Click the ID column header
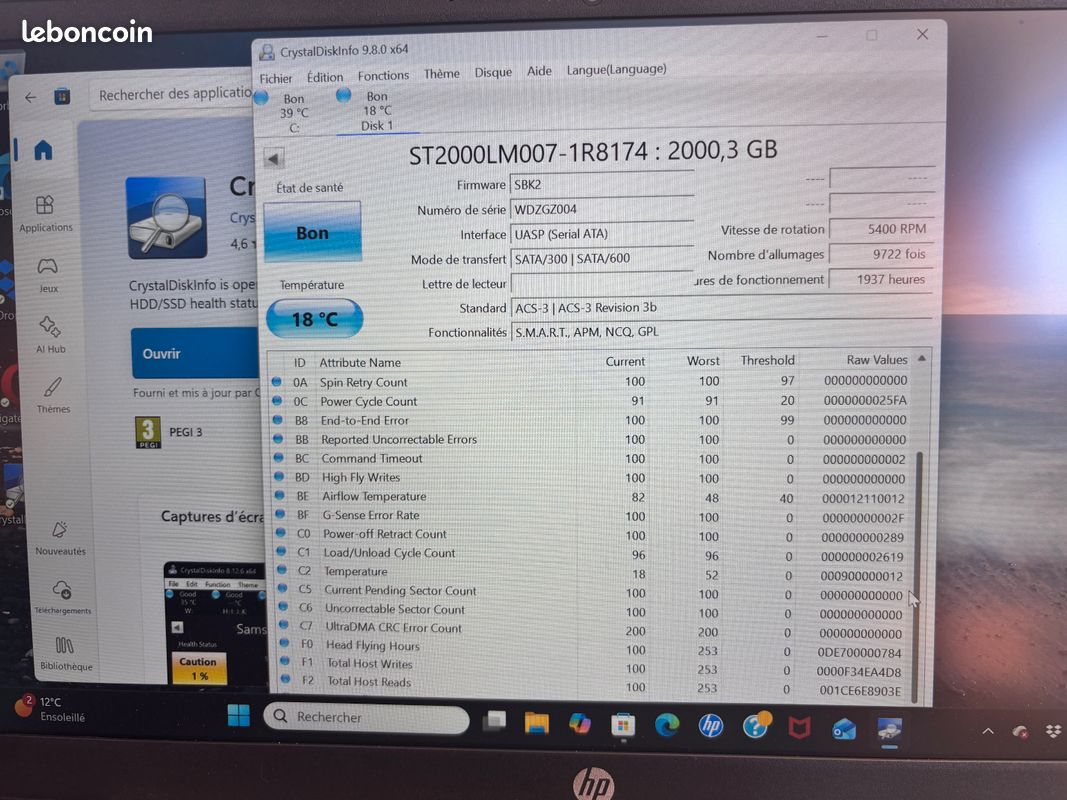This screenshot has height=800, width=1067. pyautogui.click(x=299, y=363)
